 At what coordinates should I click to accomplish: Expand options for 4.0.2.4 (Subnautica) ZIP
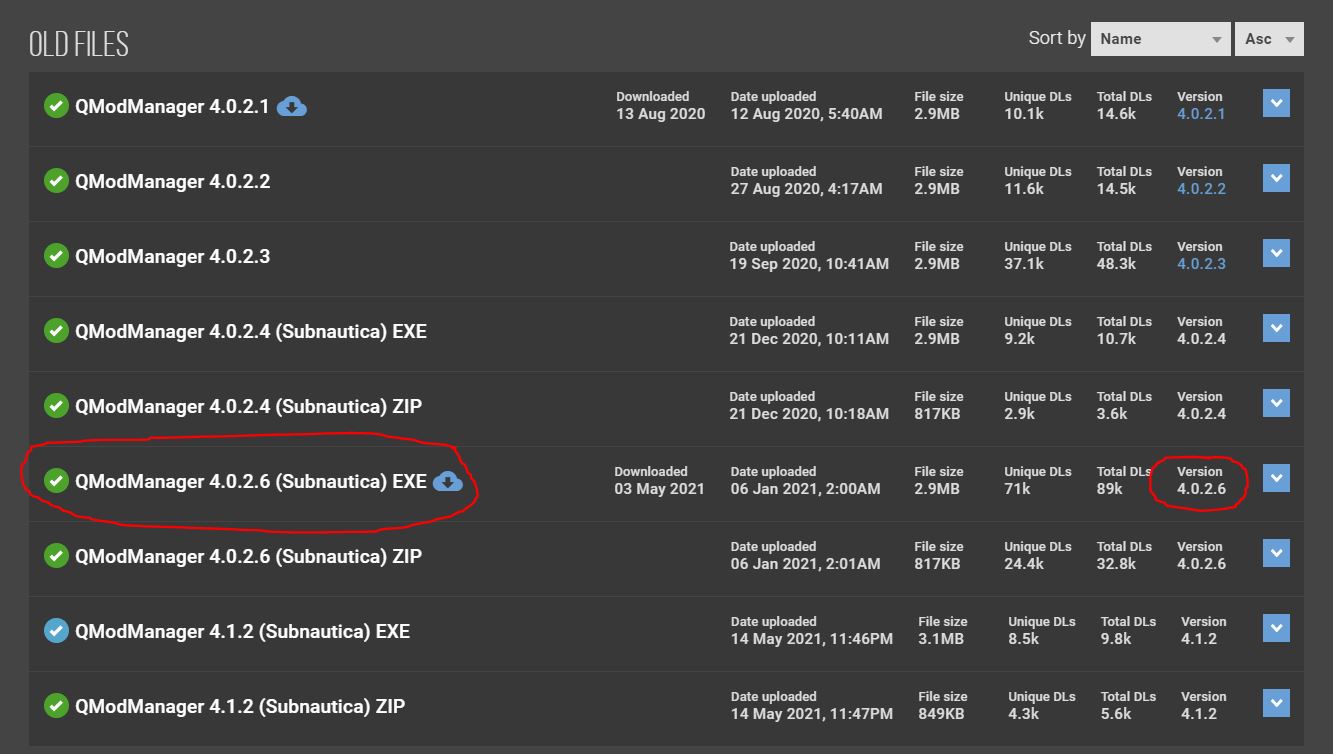pos(1276,403)
